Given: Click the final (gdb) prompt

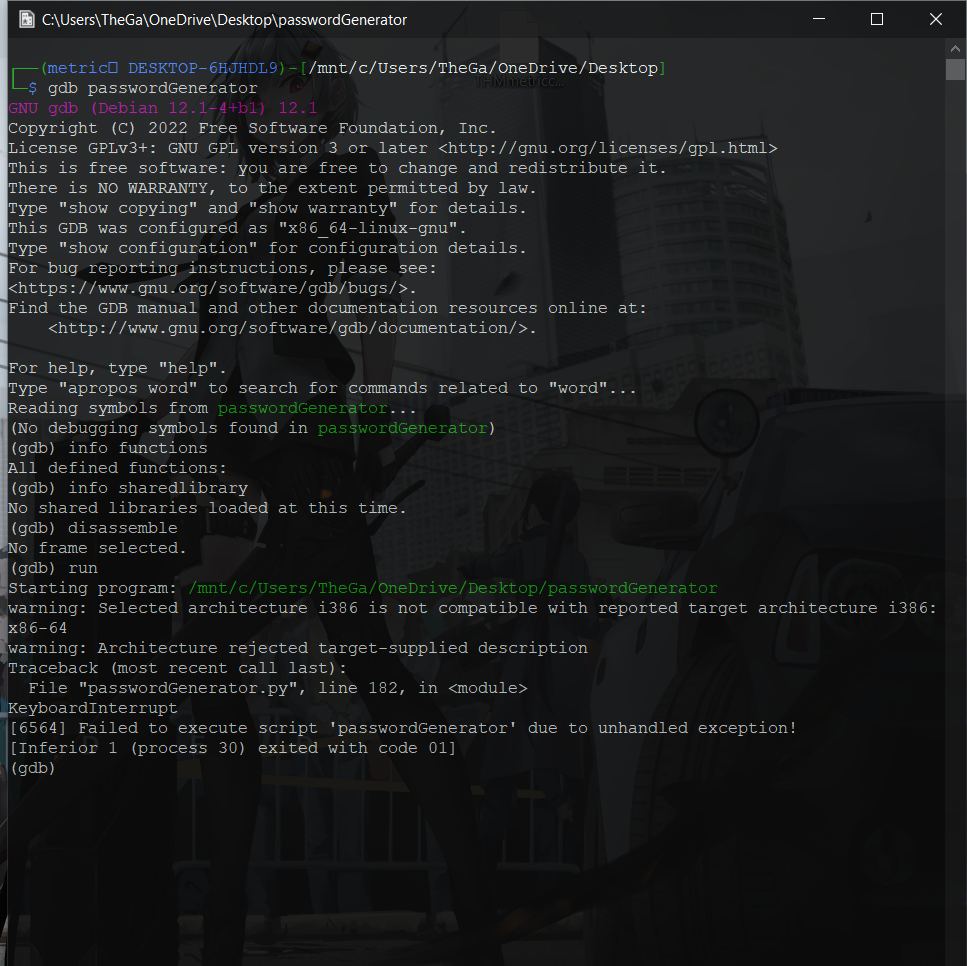Looking at the screenshot, I should [33, 768].
